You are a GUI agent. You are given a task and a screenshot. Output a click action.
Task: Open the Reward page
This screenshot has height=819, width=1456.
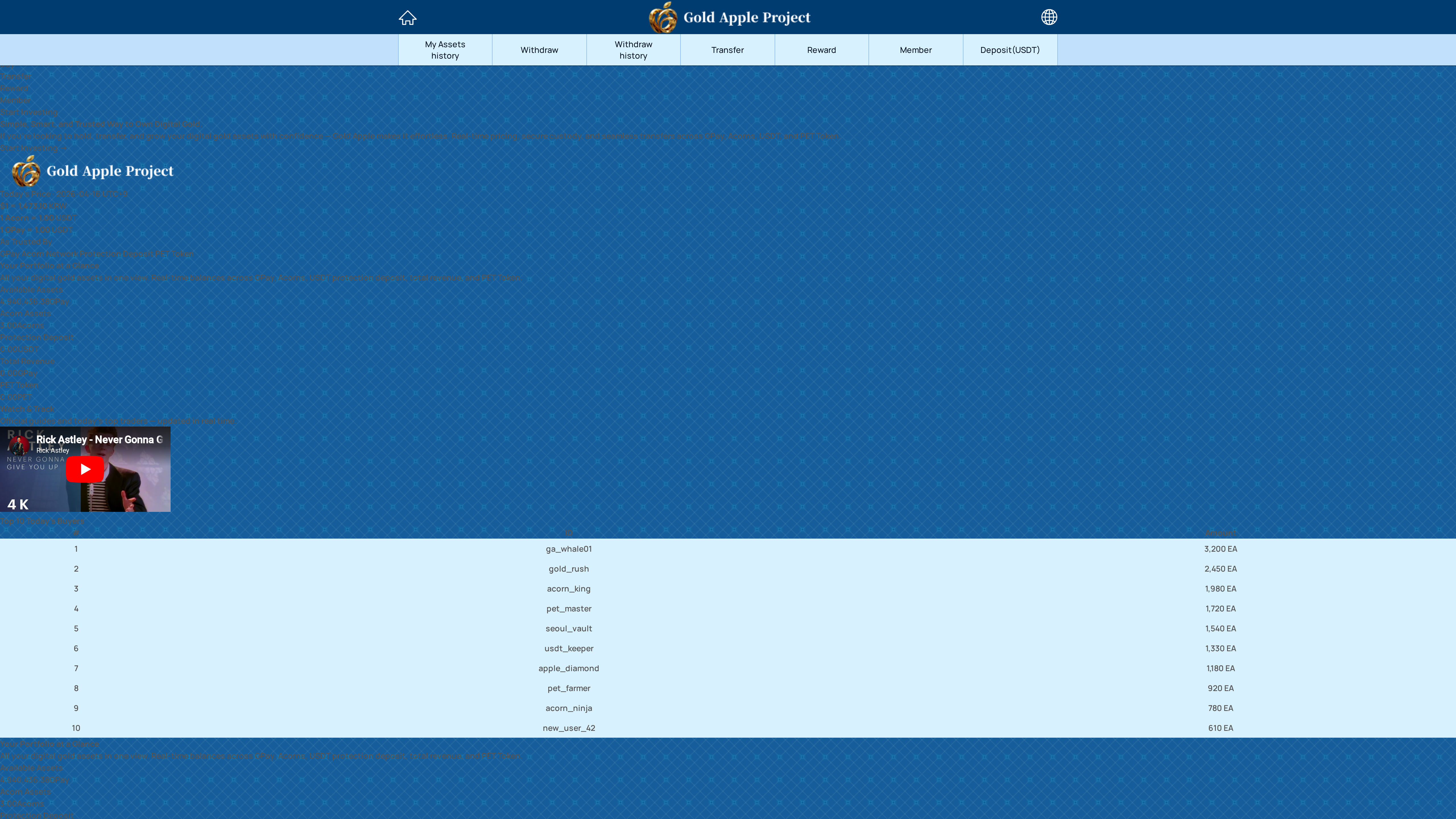point(821,50)
